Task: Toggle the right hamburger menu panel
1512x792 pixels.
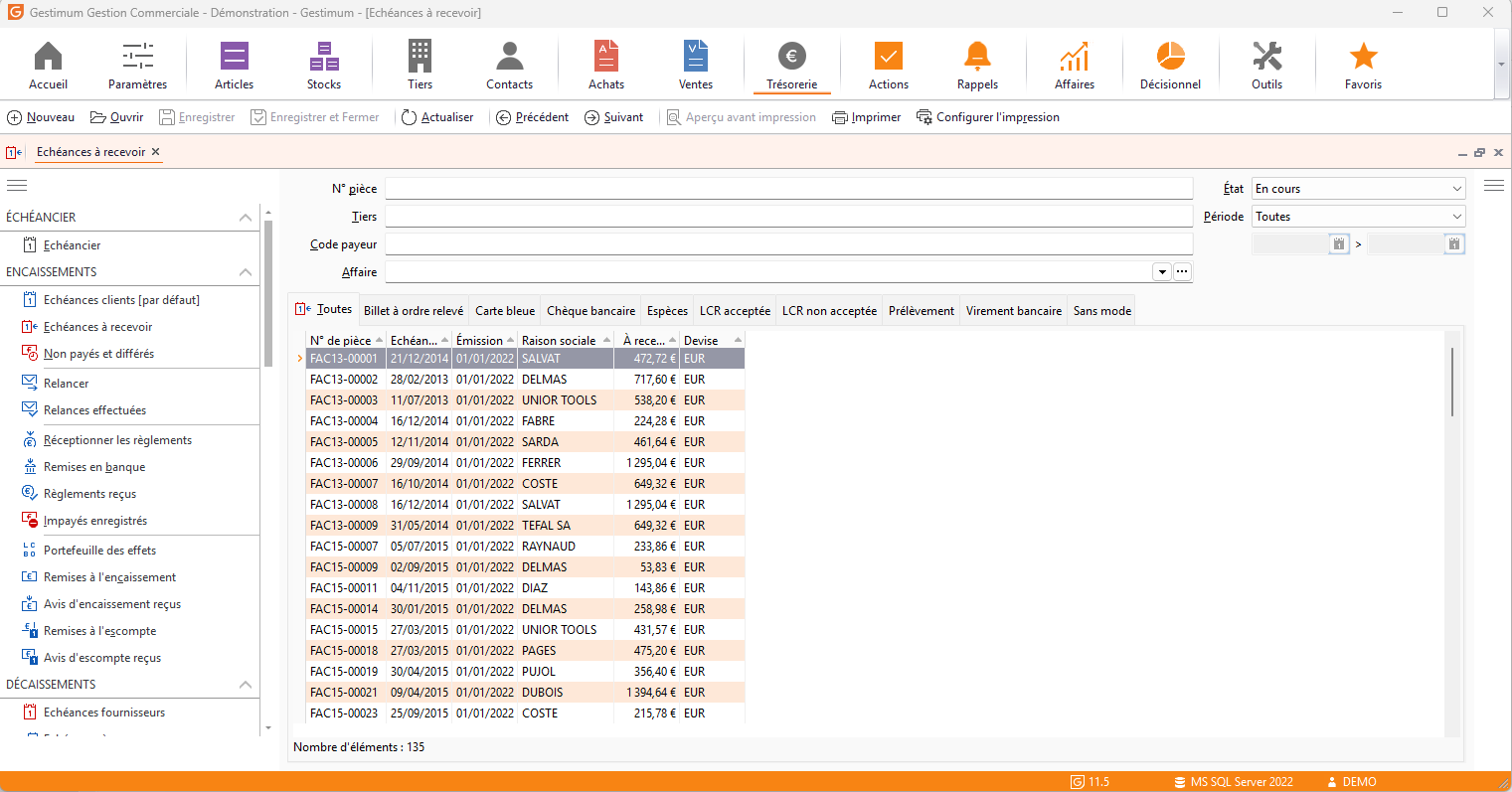Action: [1493, 186]
